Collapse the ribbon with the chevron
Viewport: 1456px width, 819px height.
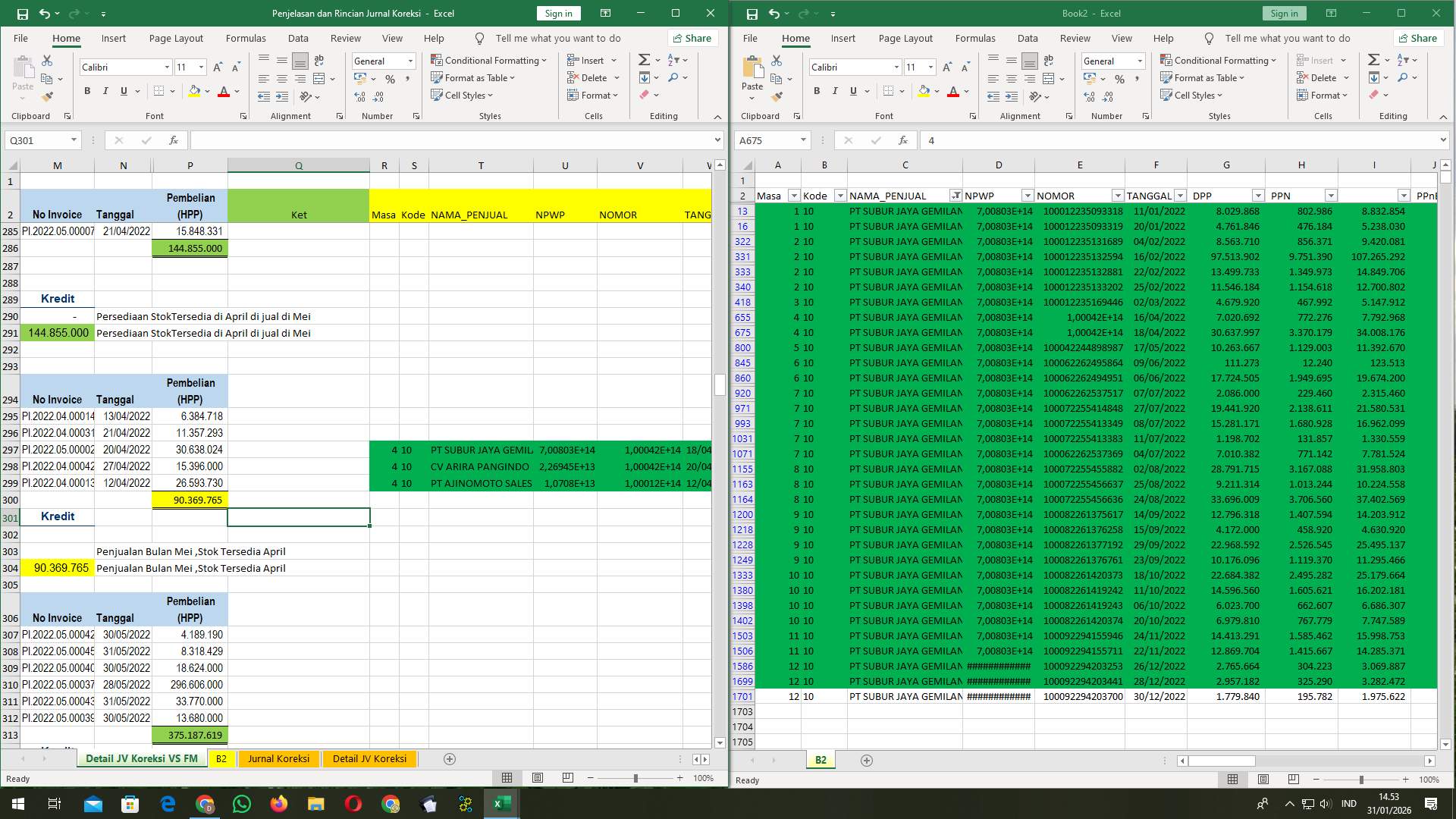tap(717, 117)
